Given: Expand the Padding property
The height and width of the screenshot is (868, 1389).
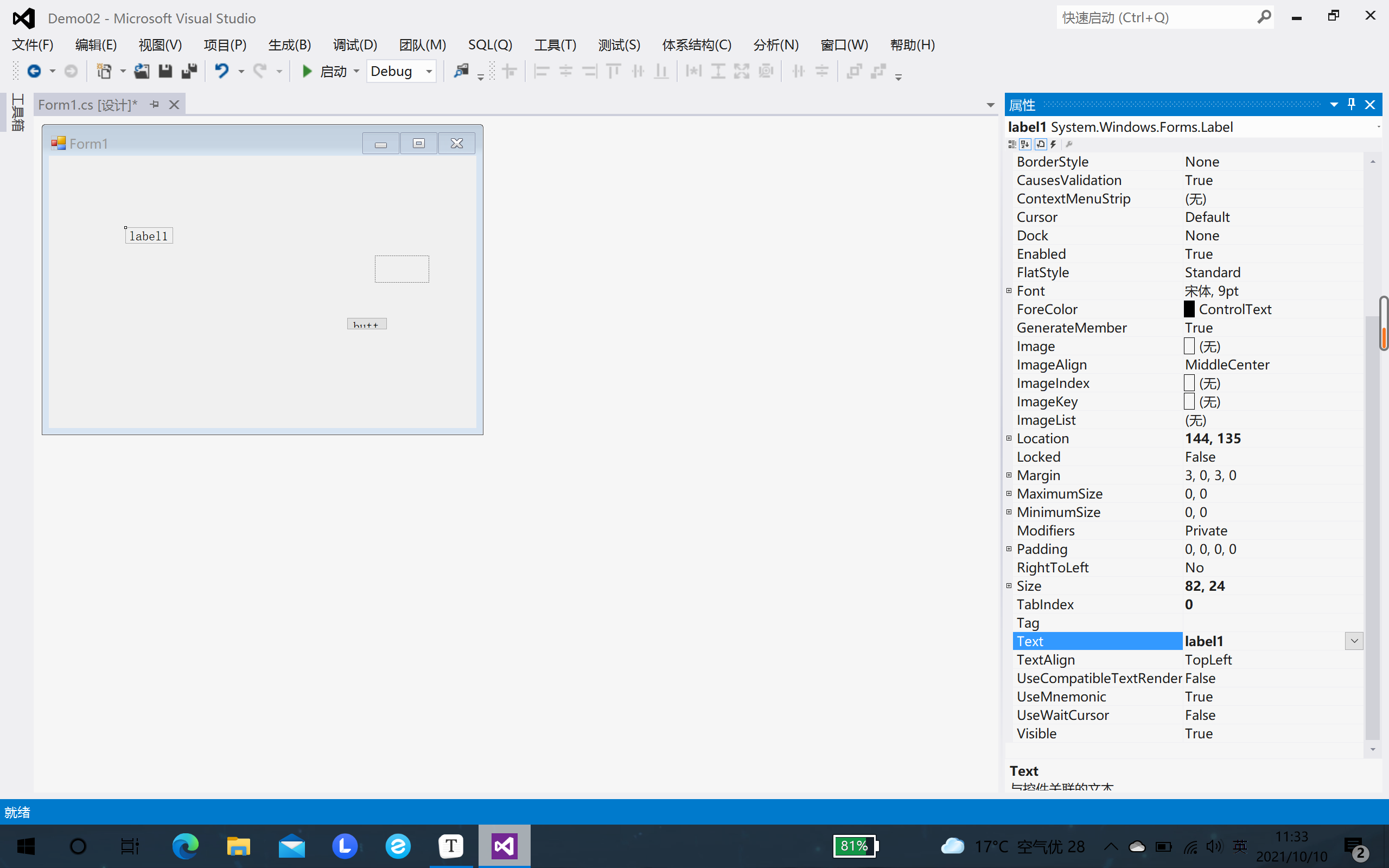Looking at the screenshot, I should 1009,548.
